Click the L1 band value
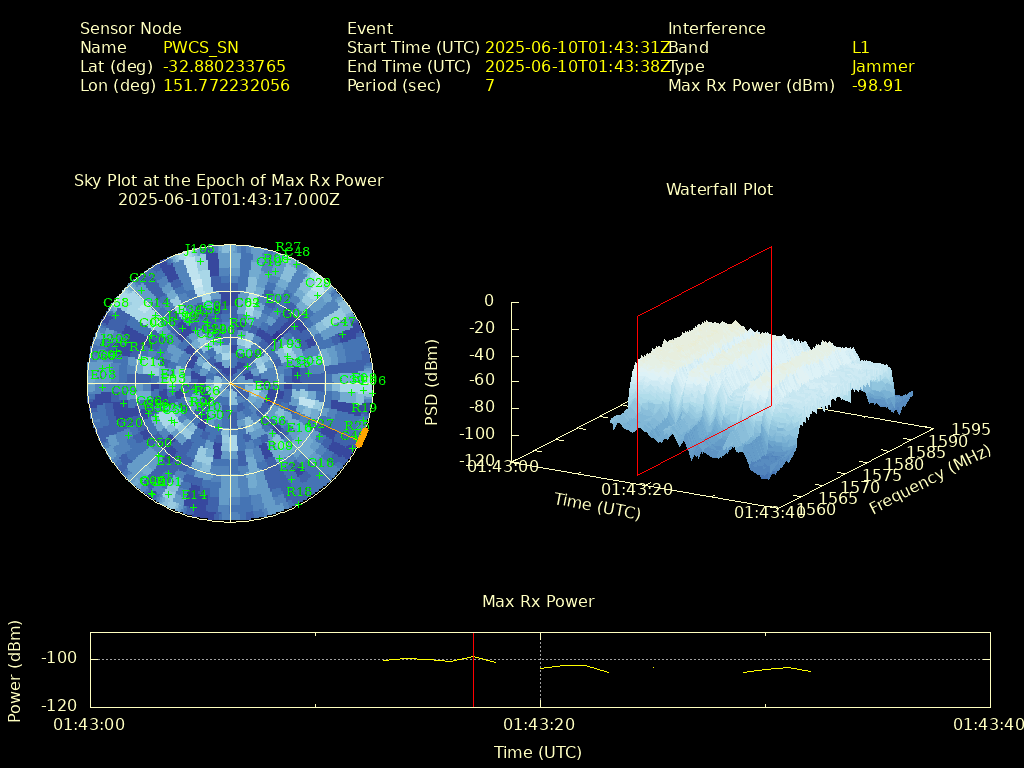Viewport: 1024px width, 768px height. point(860,47)
